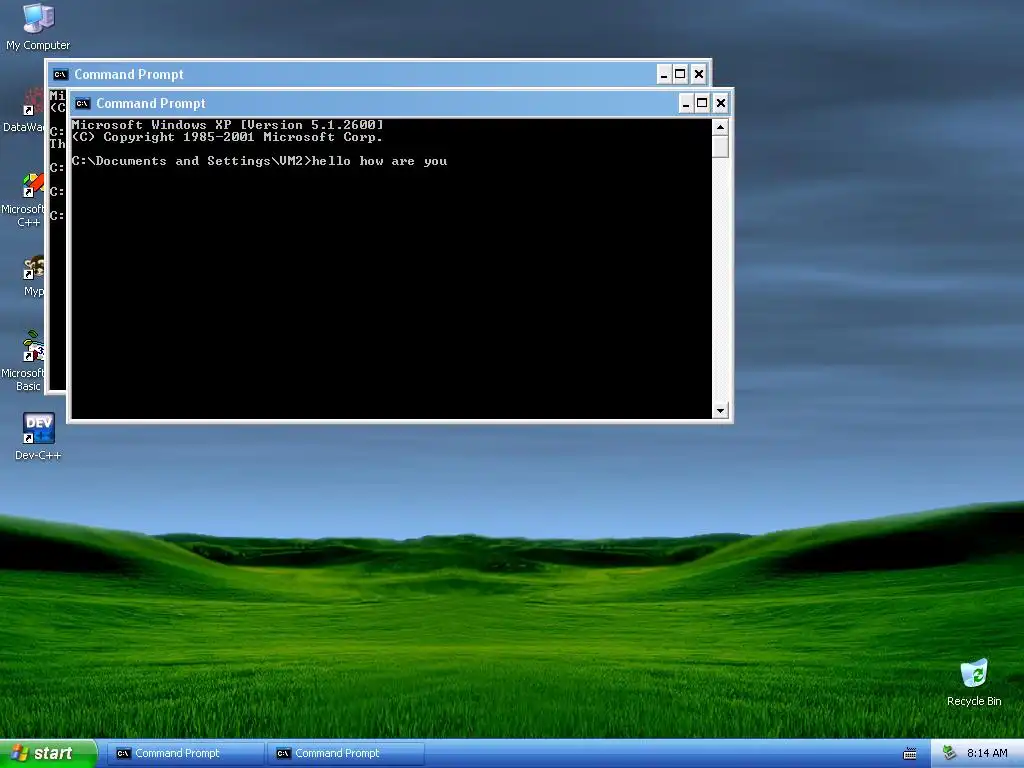Click the 'hello how are you' command text
1024x768 pixels.
380,161
